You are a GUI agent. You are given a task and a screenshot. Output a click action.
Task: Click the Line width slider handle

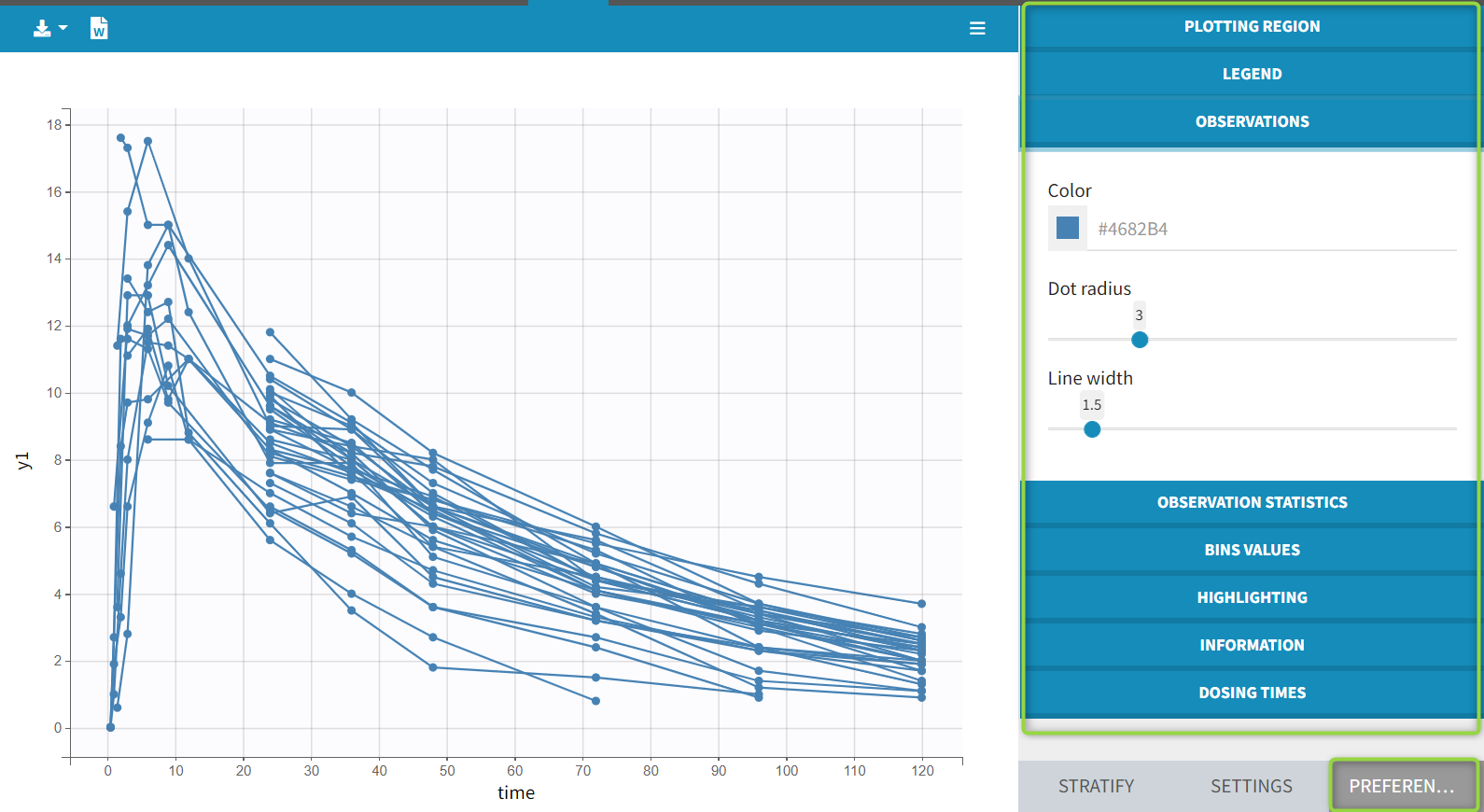pos(1092,429)
